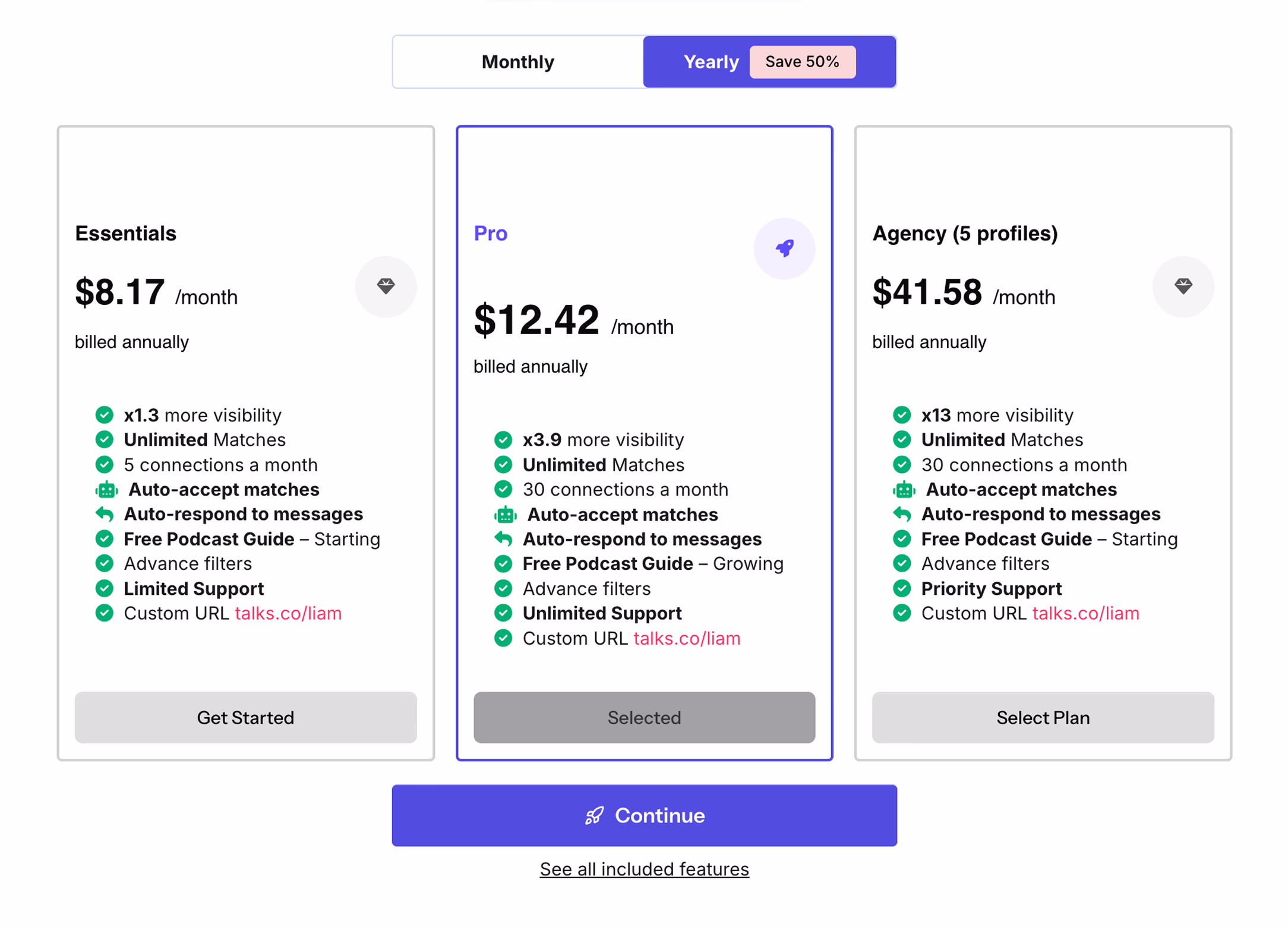Viewport: 1288px width, 927px height.
Task: Click the Selected button on Pro plan
Action: [x=644, y=717]
